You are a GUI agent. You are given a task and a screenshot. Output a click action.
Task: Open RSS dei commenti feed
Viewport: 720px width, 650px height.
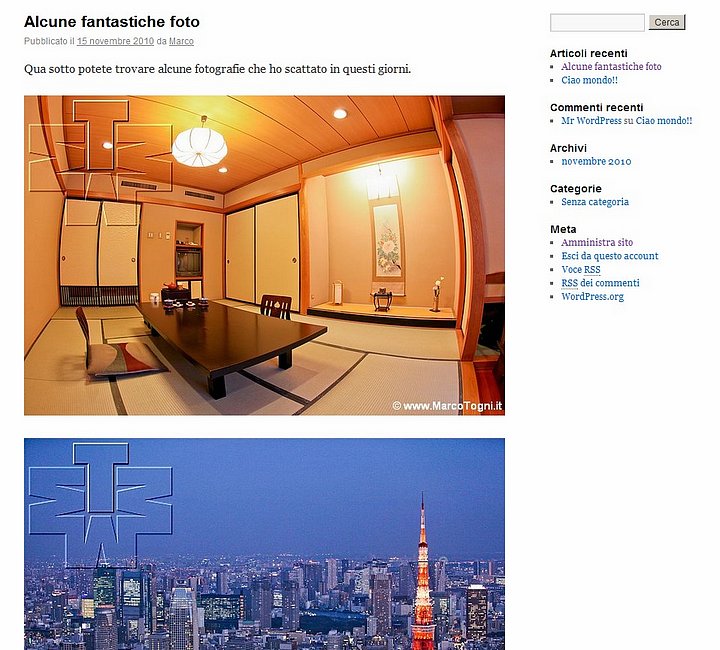tap(600, 283)
